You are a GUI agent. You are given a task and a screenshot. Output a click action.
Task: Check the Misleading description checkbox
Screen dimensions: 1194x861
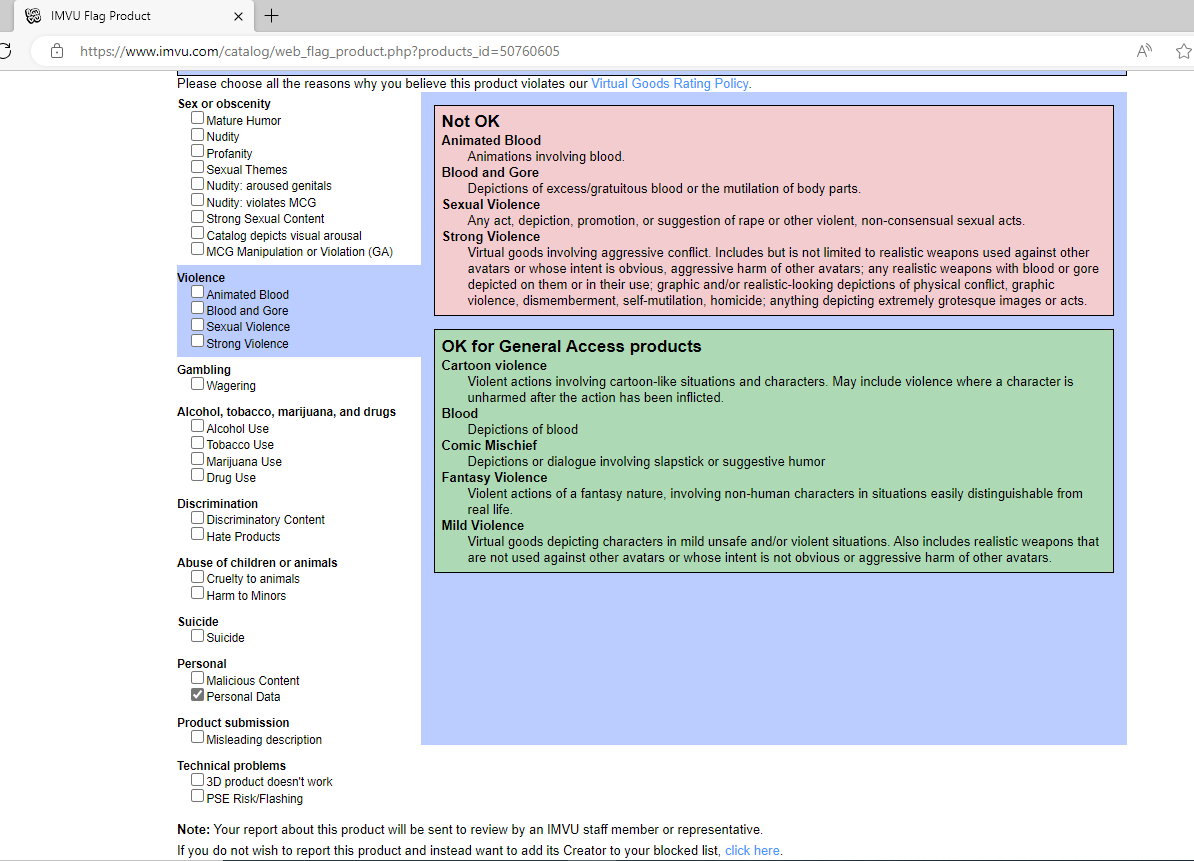(197, 737)
